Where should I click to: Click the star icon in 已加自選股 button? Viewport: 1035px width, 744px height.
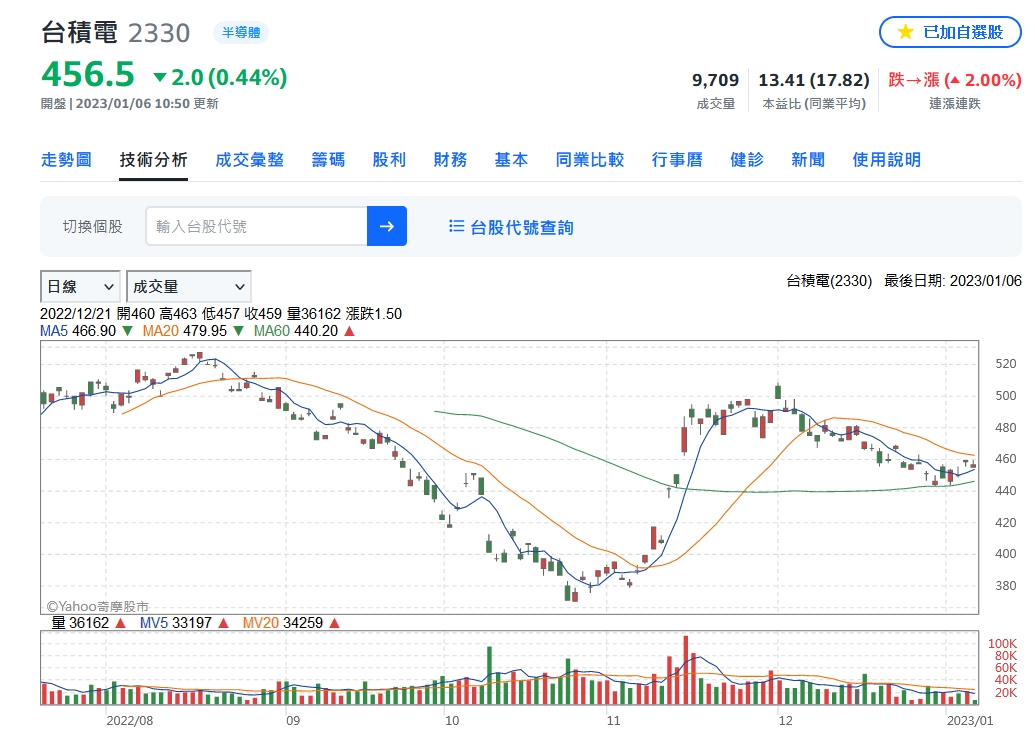(x=906, y=32)
